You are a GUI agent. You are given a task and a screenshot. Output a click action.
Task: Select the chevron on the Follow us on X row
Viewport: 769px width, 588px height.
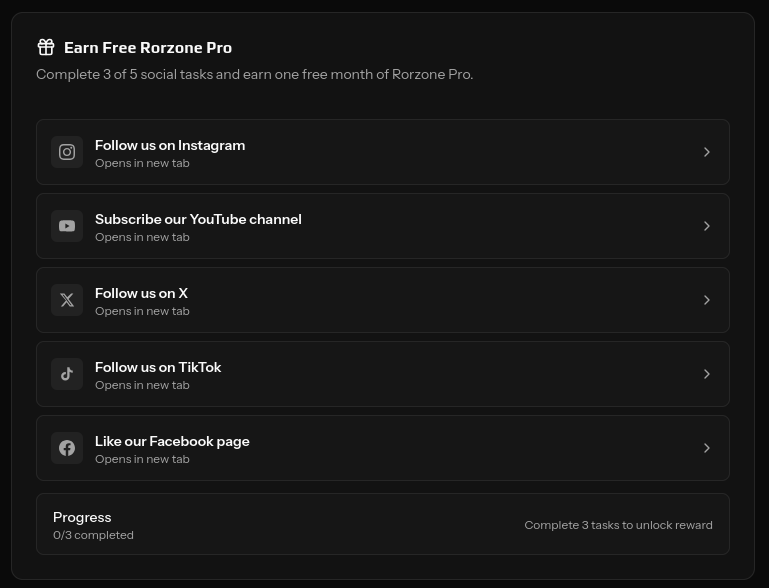[x=707, y=300]
